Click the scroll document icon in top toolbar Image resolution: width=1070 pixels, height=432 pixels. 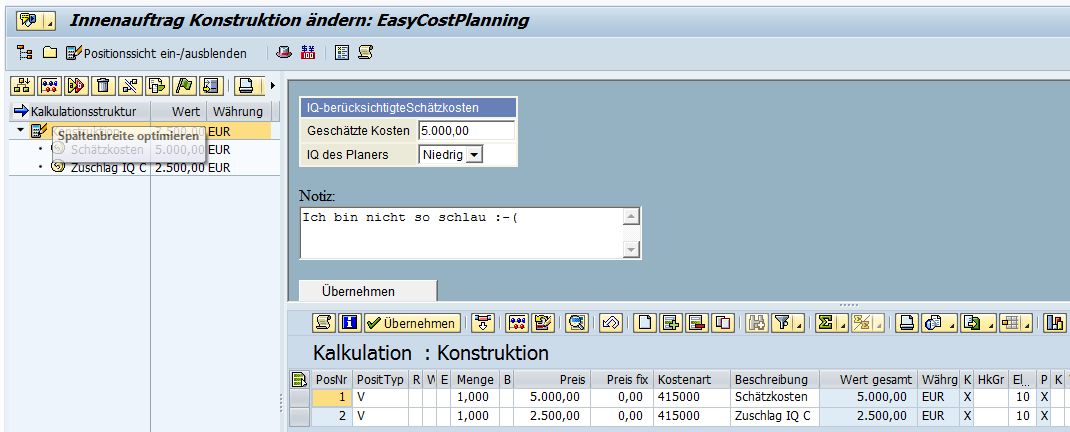coord(365,53)
